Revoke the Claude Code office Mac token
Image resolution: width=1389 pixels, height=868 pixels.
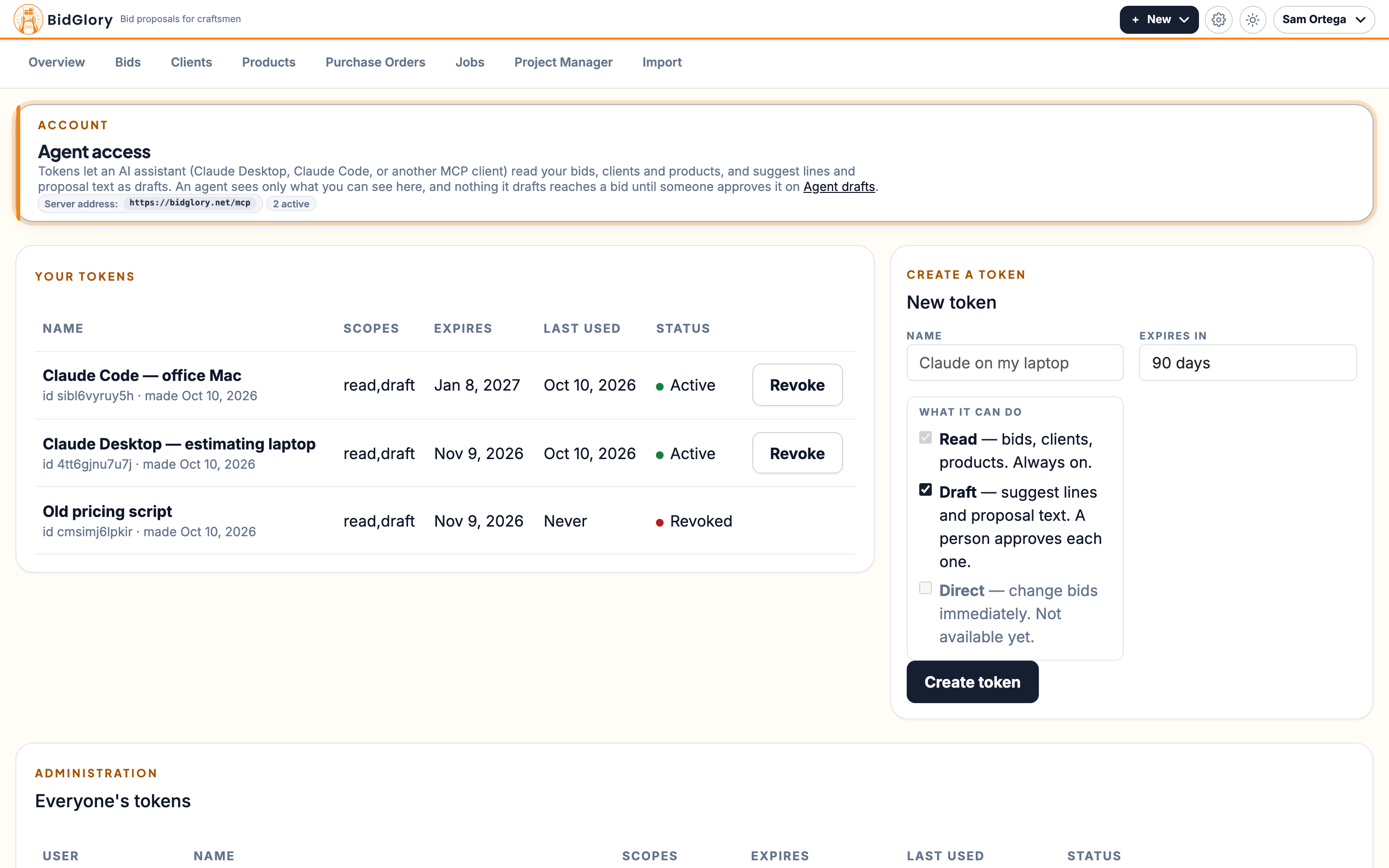(797, 385)
